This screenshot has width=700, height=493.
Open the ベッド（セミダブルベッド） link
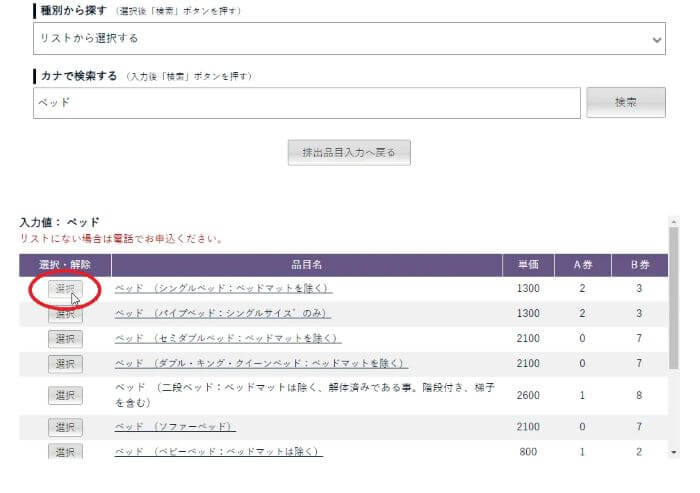click(x=228, y=338)
